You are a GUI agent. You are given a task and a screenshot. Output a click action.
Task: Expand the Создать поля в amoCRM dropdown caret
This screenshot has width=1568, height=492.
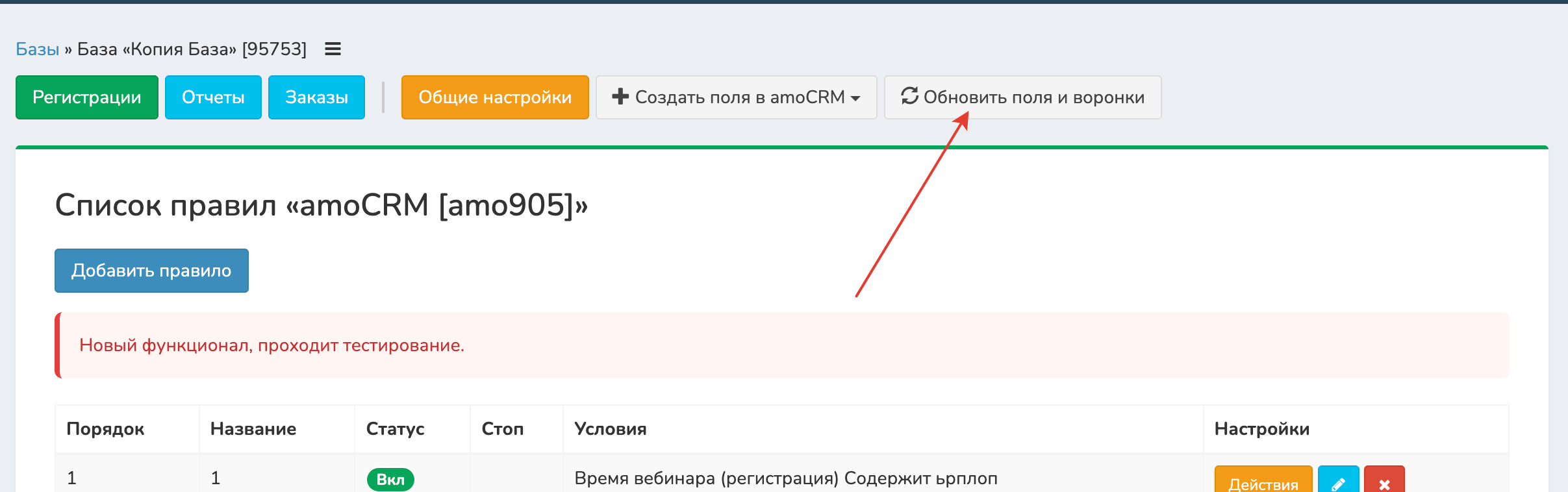[856, 98]
